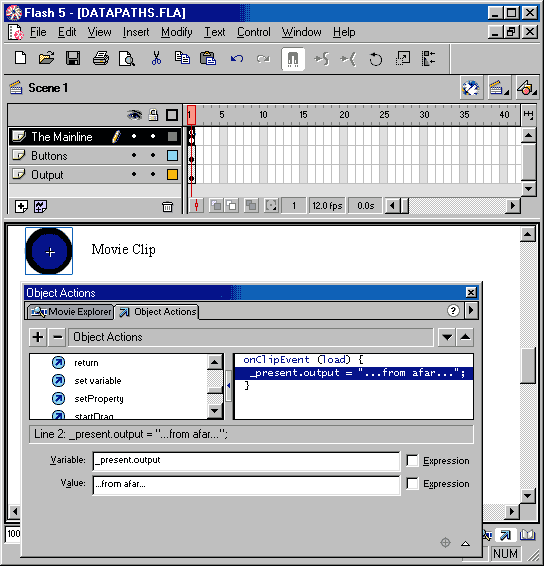
Task: Toggle visibility dot of Buttons layer
Action: 134,156
